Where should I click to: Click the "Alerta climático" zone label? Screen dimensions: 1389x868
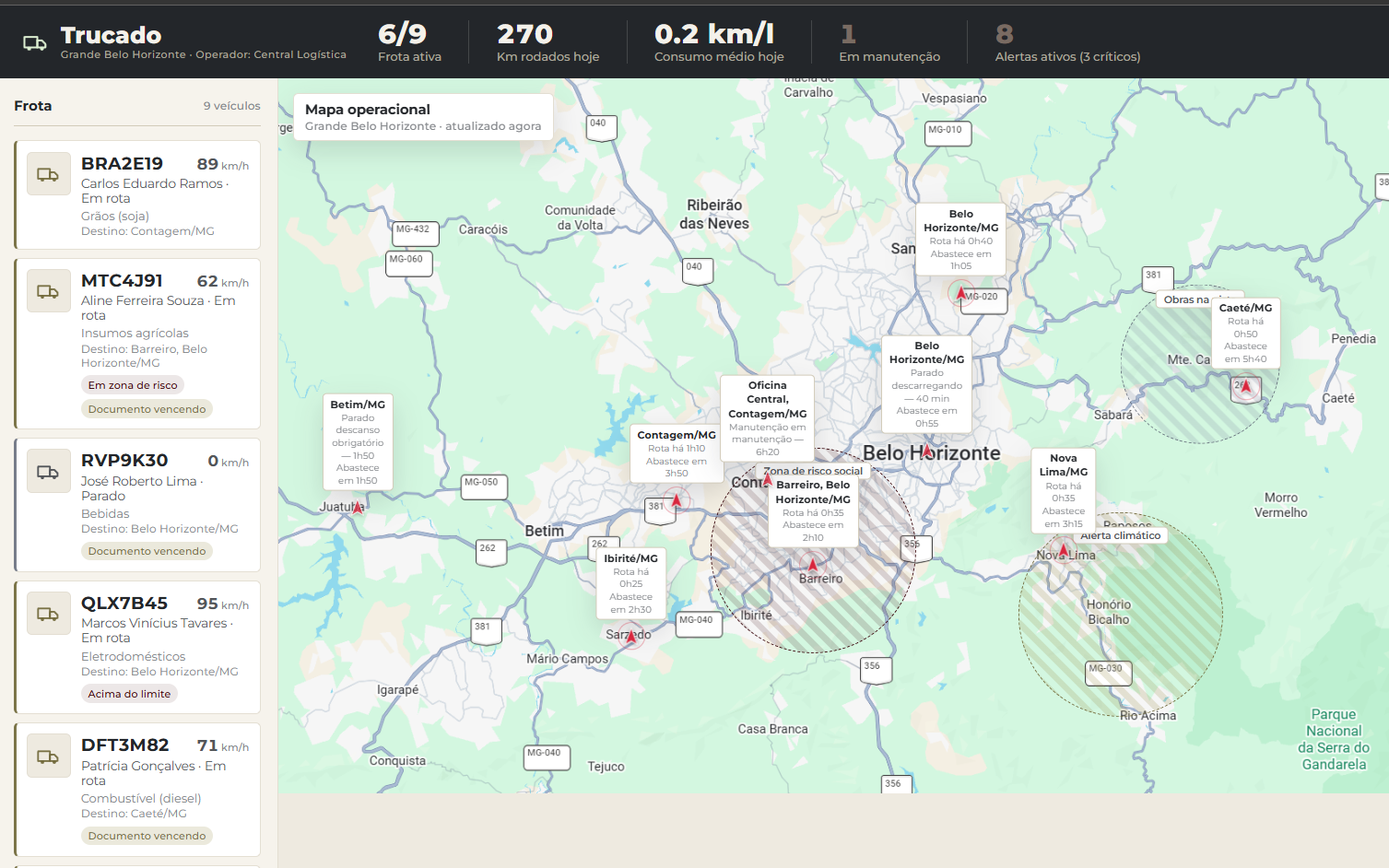1121,535
